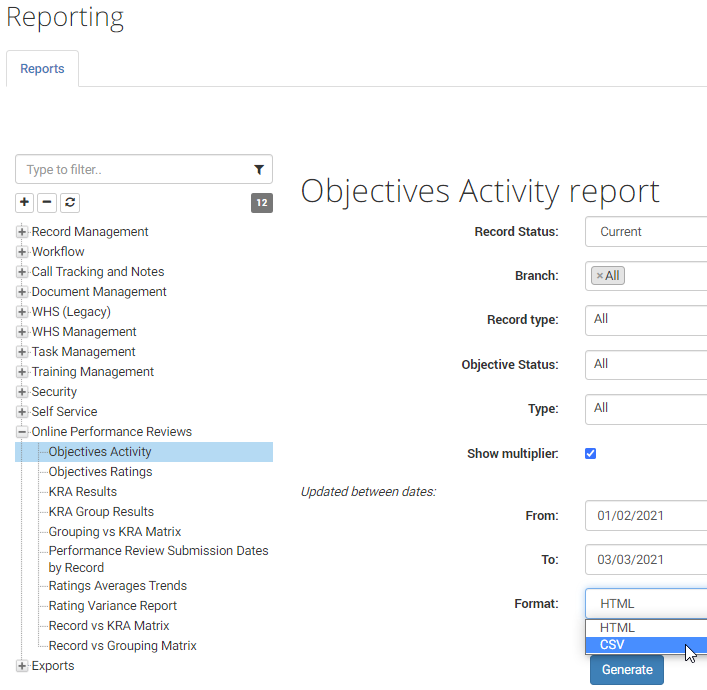The width and height of the screenshot is (707, 690).
Task: Click the refresh tree button
Action: (x=70, y=202)
